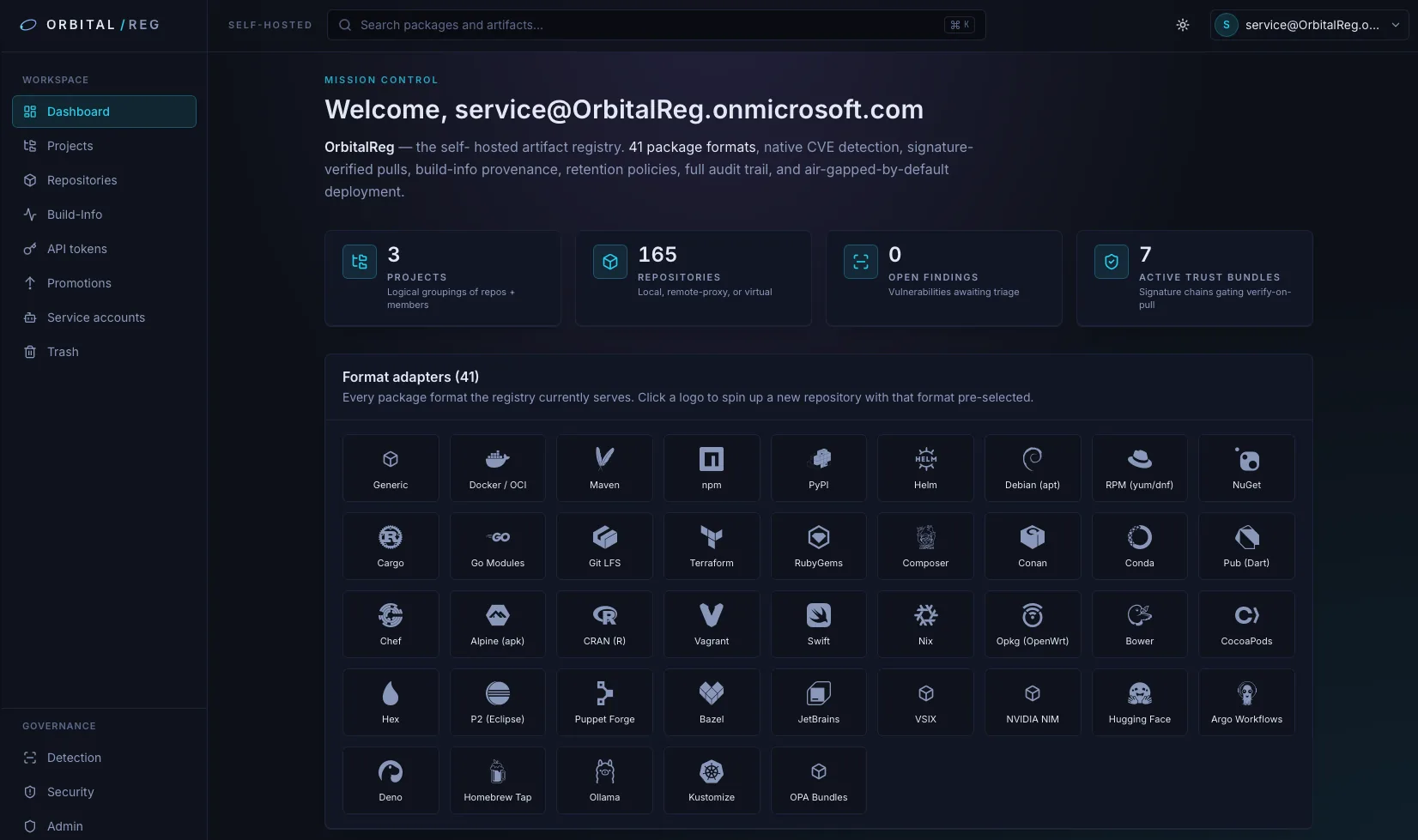Select the RubyGems format adapter
1418x840 pixels.
pyautogui.click(x=819, y=546)
